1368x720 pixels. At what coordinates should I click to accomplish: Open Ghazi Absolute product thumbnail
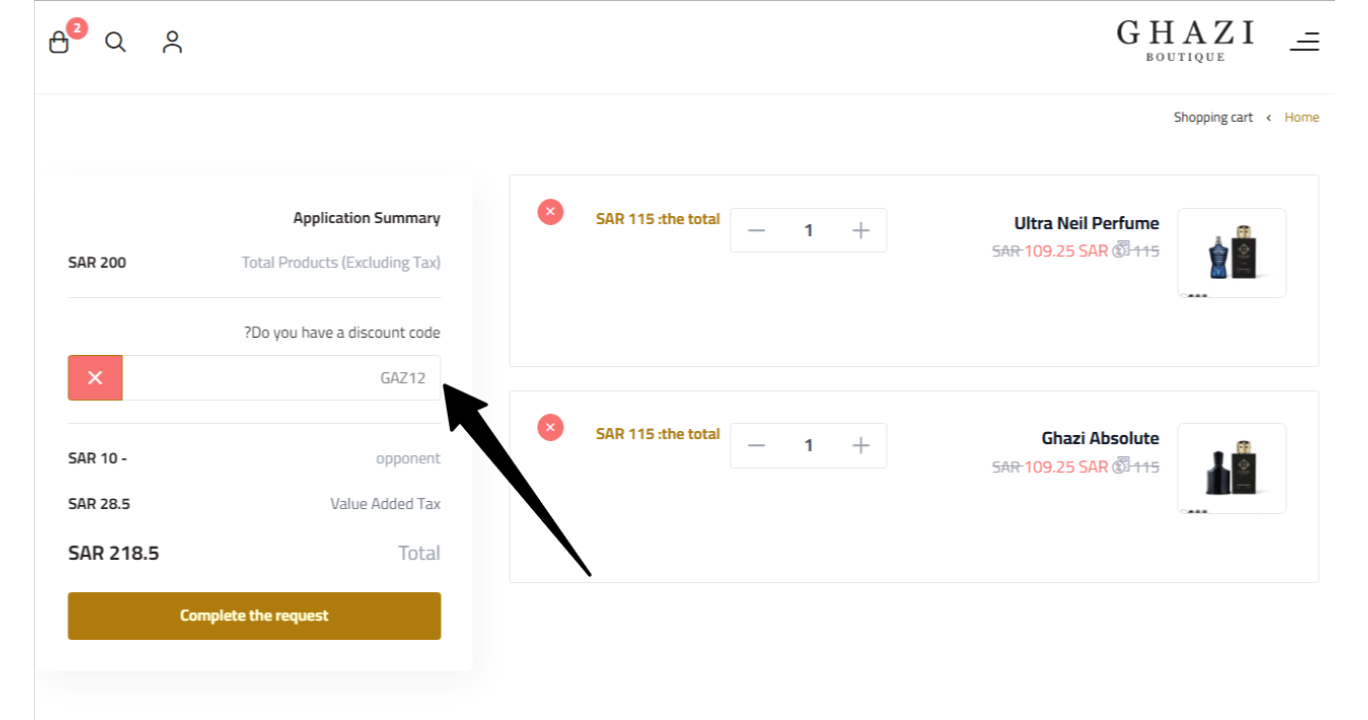click(x=1232, y=468)
